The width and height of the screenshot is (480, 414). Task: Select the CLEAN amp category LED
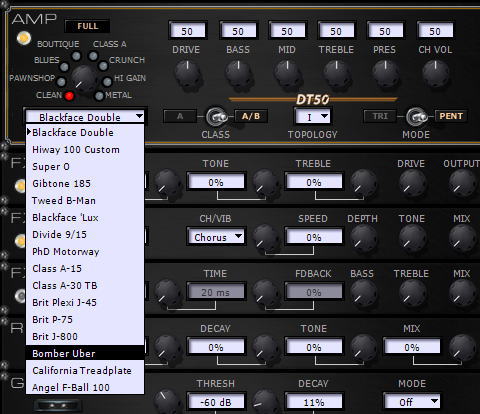click(x=69, y=96)
